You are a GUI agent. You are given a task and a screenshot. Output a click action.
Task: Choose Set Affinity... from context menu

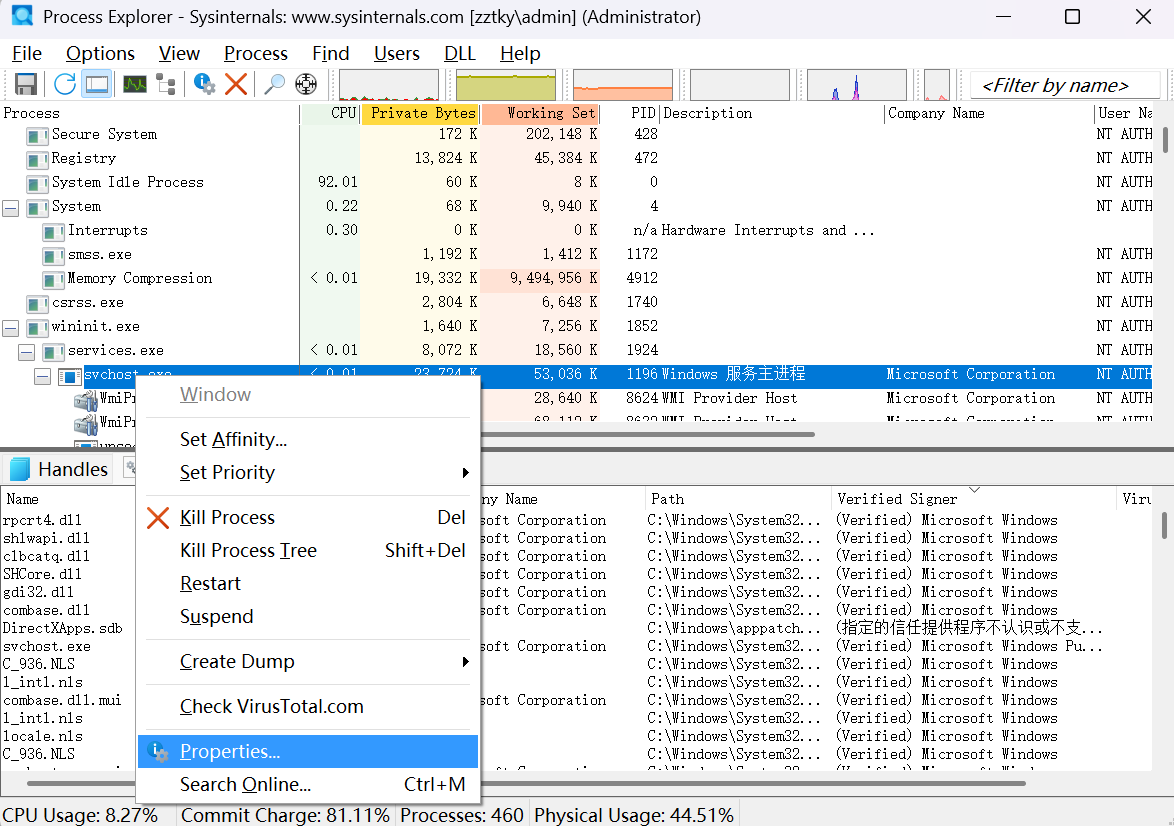pos(308,440)
